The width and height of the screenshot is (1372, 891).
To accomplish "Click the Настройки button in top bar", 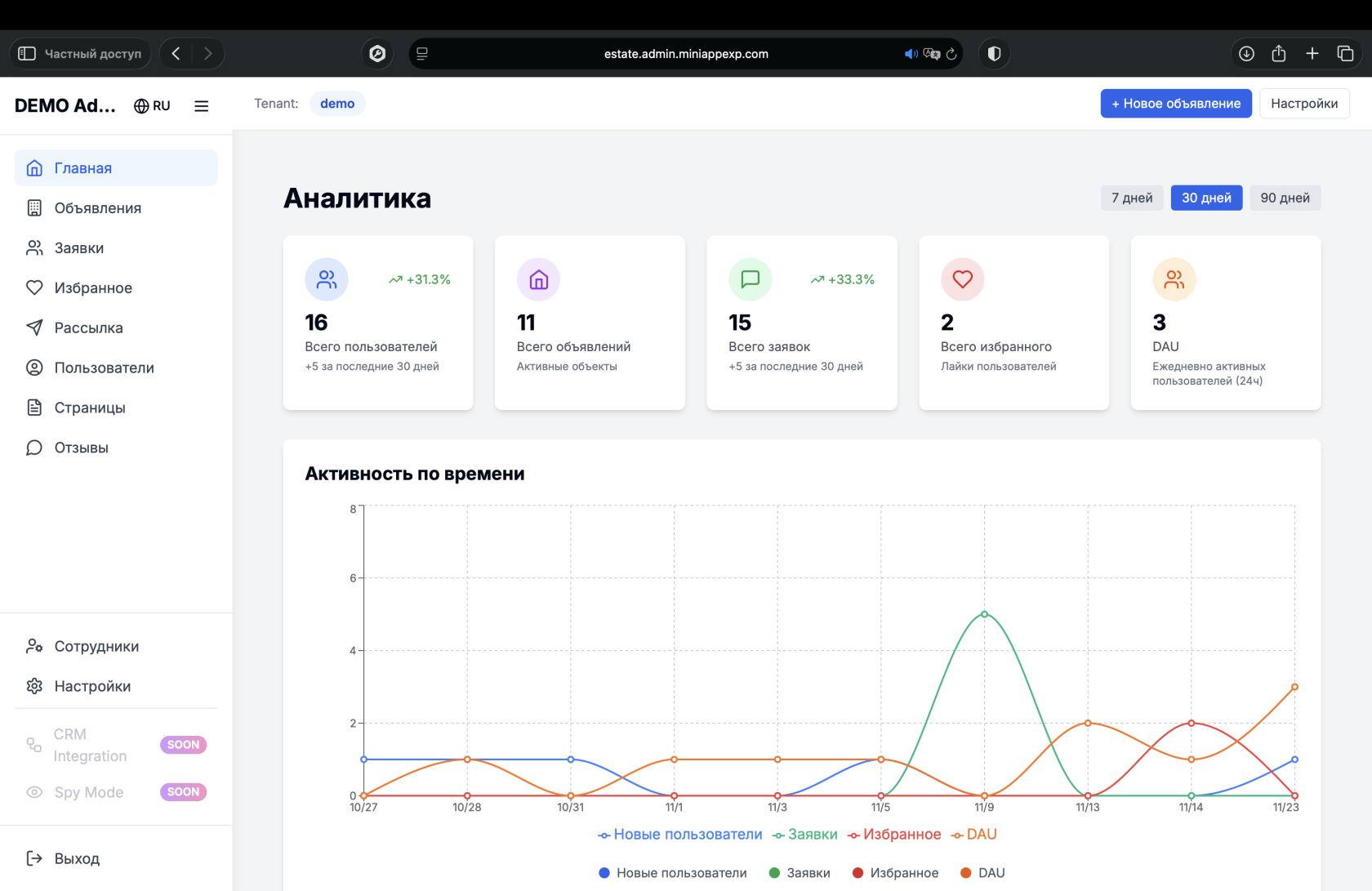I will [x=1303, y=104].
